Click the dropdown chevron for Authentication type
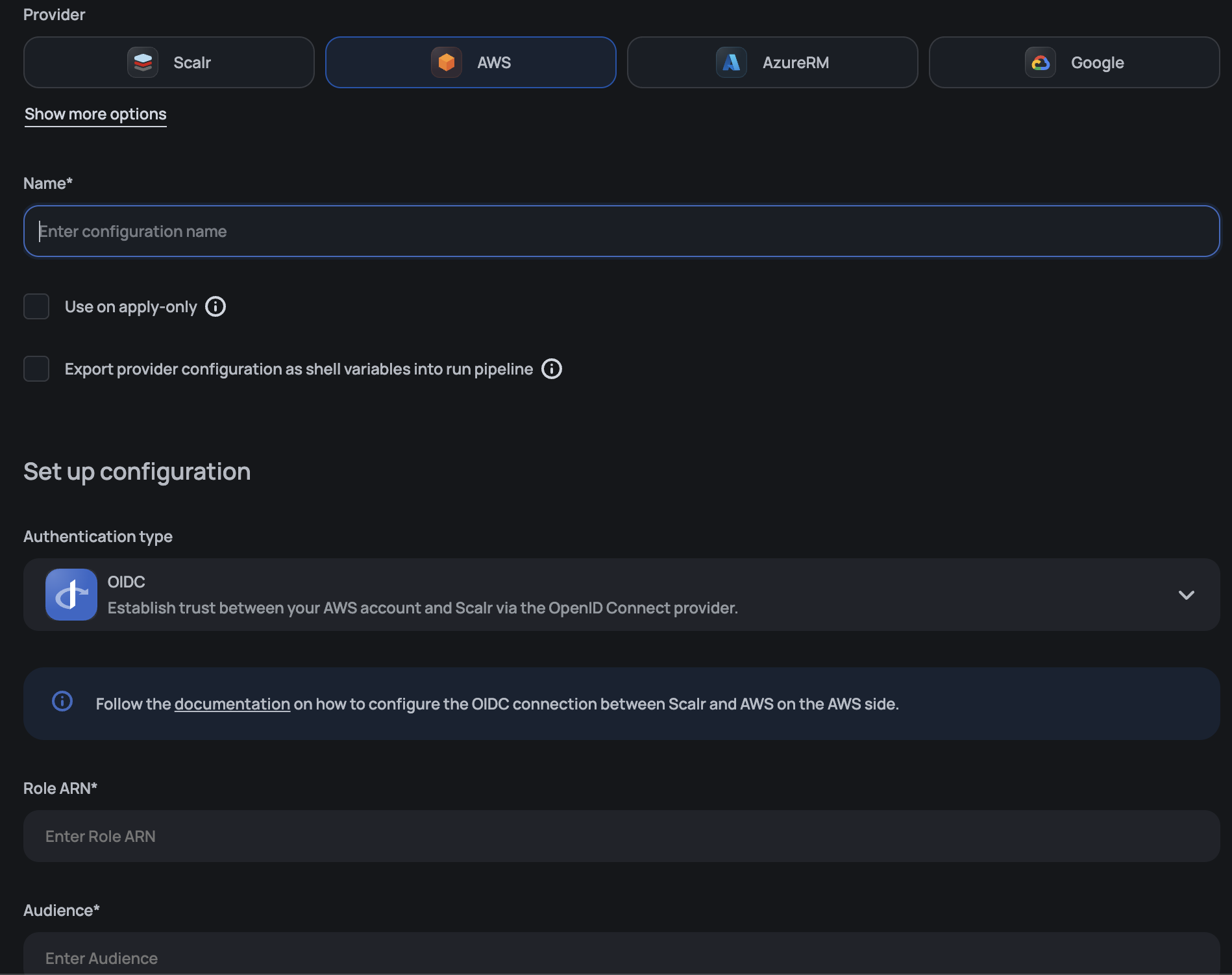Screen dimensions: 1232x975 (1187, 595)
